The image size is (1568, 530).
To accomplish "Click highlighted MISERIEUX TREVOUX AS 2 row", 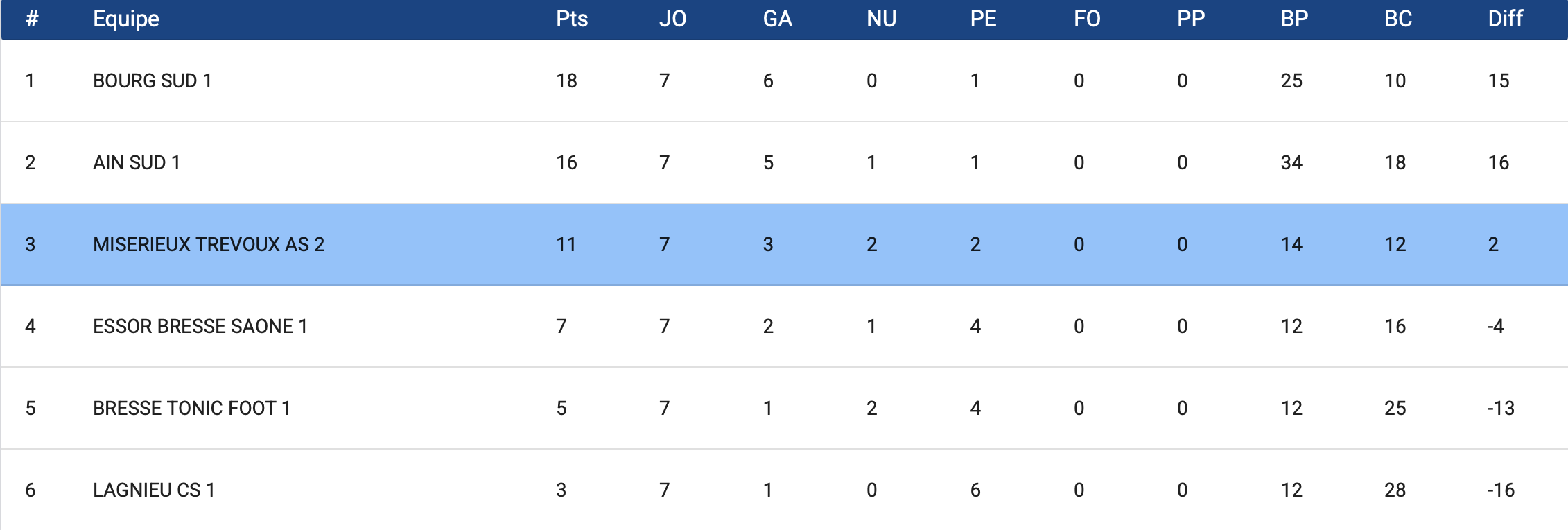I will [x=209, y=245].
